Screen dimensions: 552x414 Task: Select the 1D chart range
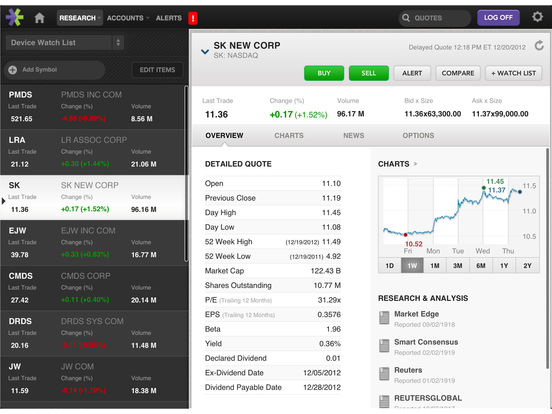click(x=389, y=265)
